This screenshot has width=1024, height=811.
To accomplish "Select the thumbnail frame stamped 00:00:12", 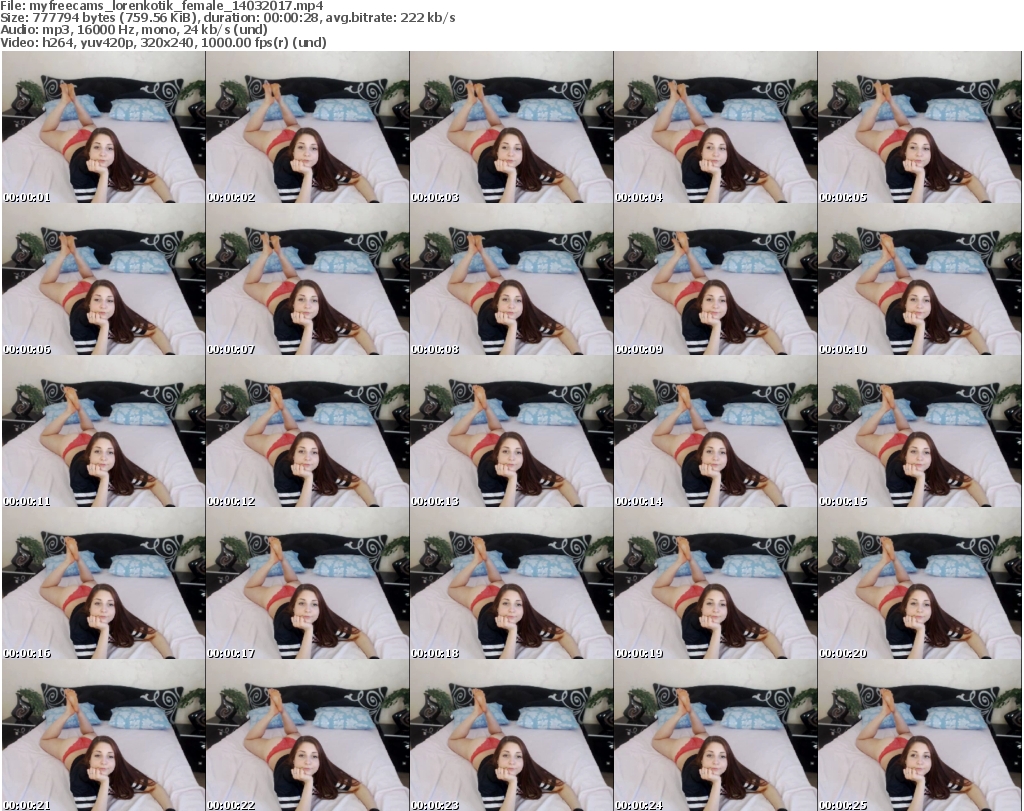I will tap(308, 432).
